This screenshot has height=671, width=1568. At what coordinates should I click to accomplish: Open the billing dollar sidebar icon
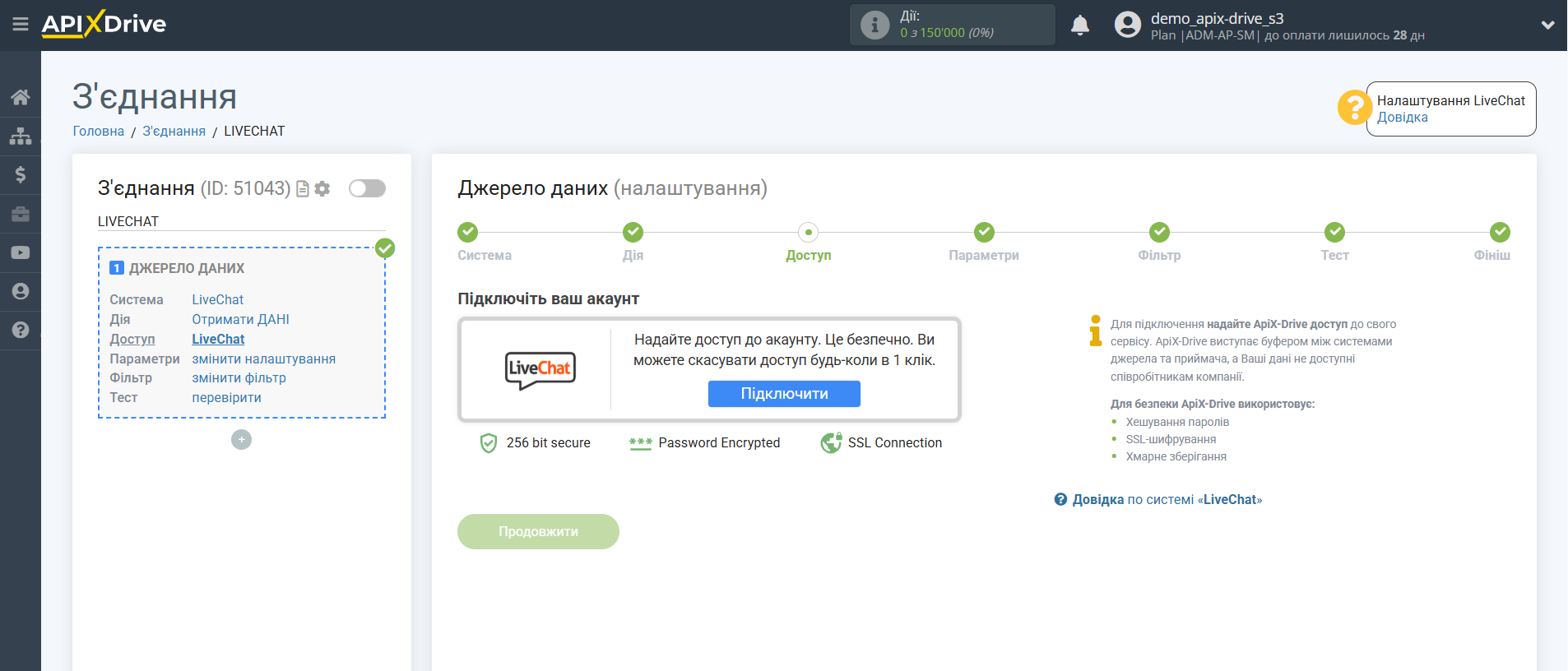21,174
